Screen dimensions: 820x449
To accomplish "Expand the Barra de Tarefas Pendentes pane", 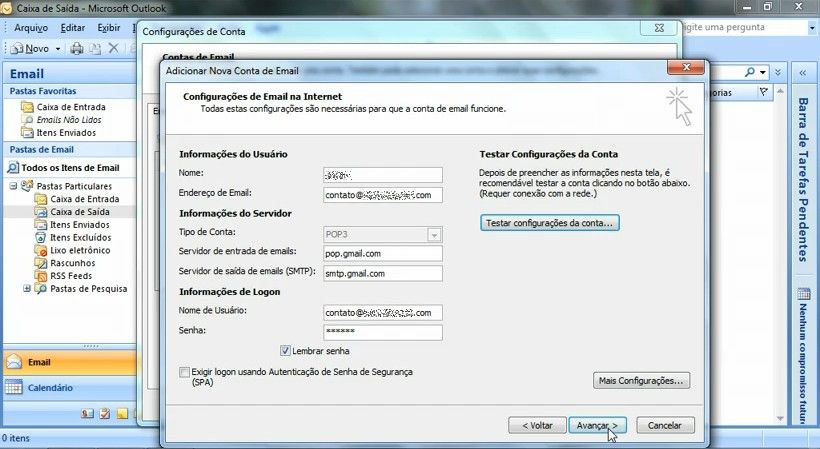I will point(802,73).
